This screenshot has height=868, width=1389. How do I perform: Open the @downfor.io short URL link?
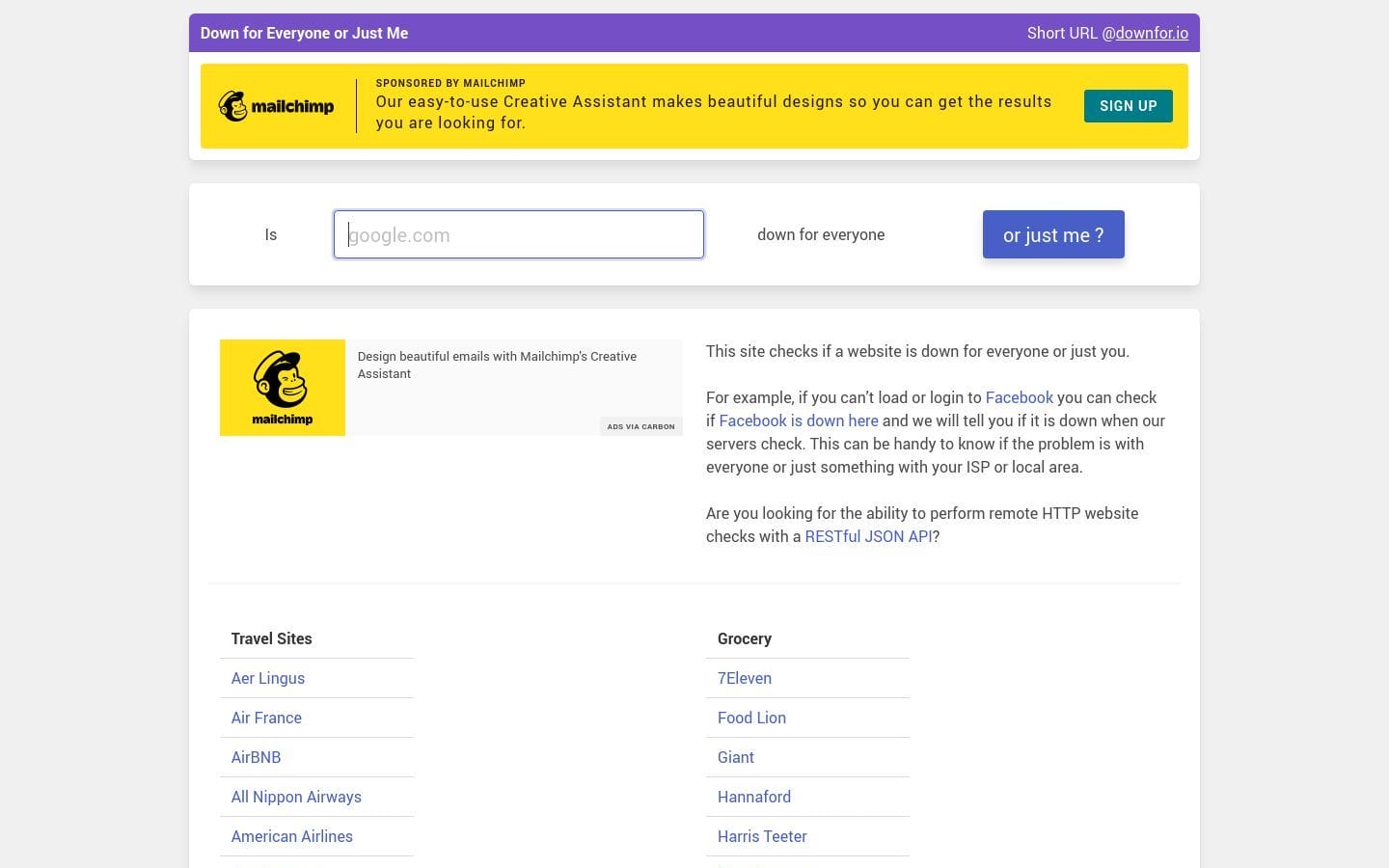(1145, 33)
